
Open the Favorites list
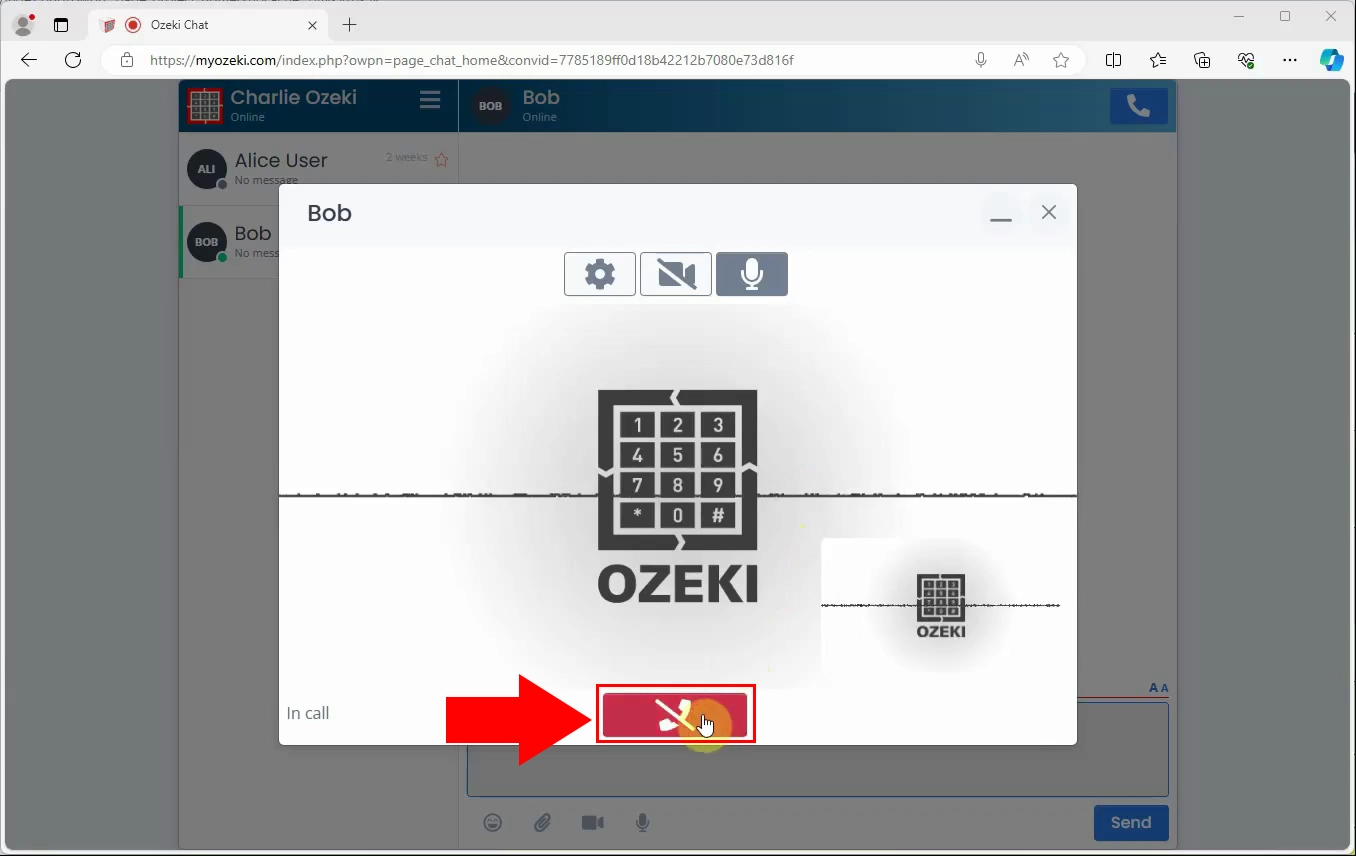point(1158,60)
